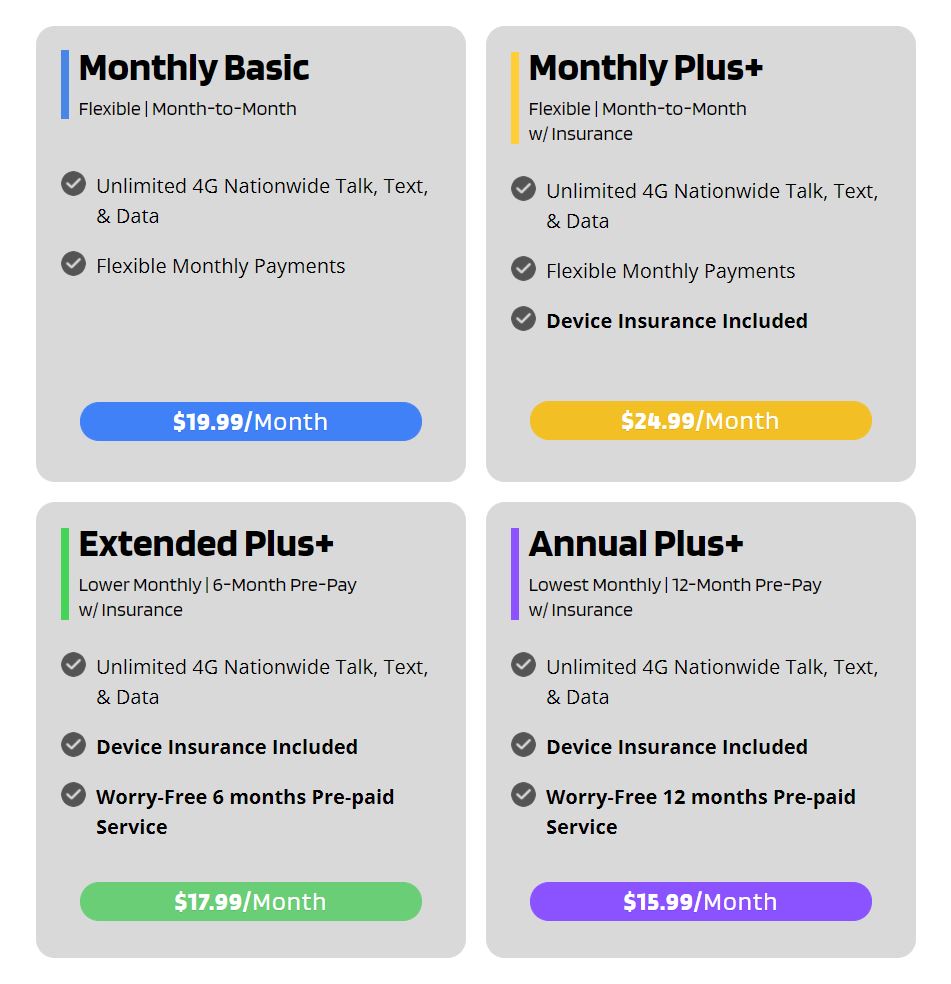This screenshot has height=984, width=951.
Task: Click 'Lower Monthly | 6-Month Pre-Pay' subtitle
Action: (x=217, y=585)
